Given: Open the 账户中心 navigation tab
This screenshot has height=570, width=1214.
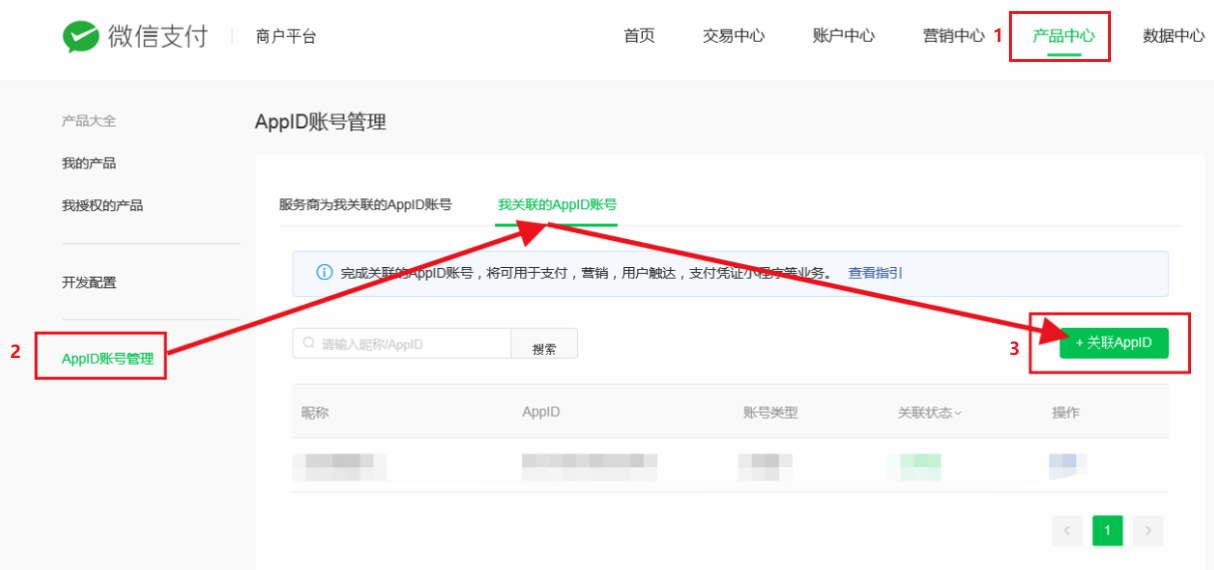Looking at the screenshot, I should 844,36.
